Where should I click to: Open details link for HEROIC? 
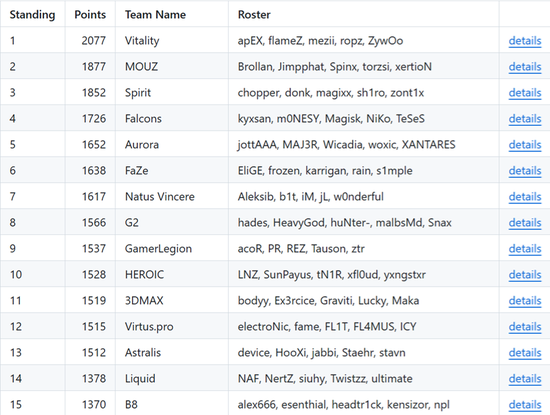[x=525, y=274]
